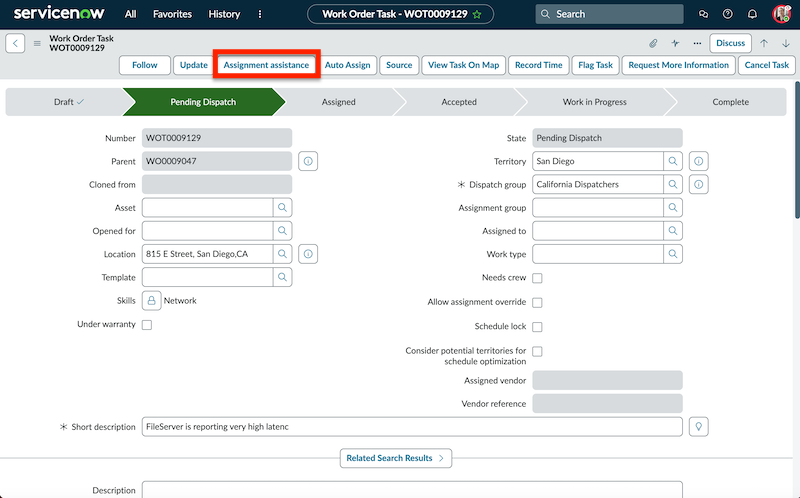Screen dimensions: 800x498
Task: Click Request More Information button
Action: point(679,65)
